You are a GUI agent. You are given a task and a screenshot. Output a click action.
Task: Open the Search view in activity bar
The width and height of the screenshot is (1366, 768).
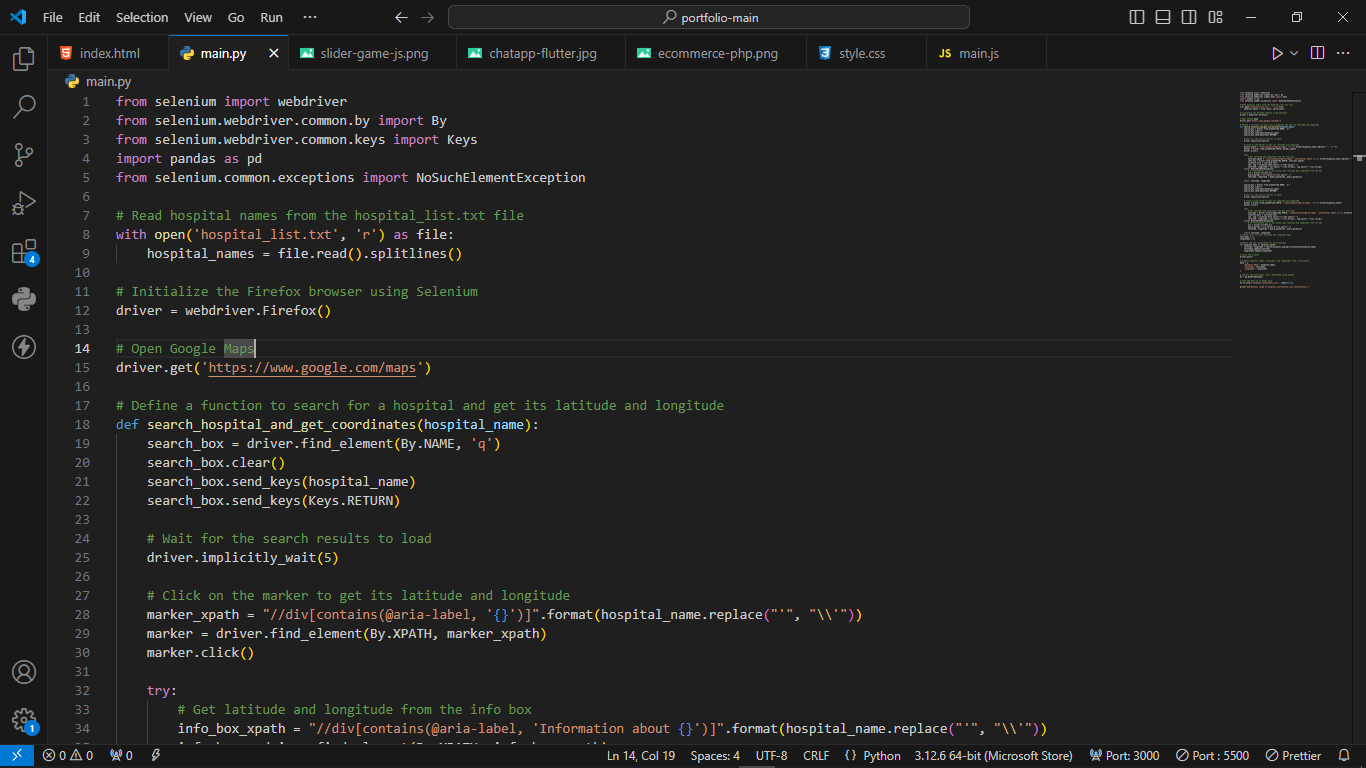[24, 107]
